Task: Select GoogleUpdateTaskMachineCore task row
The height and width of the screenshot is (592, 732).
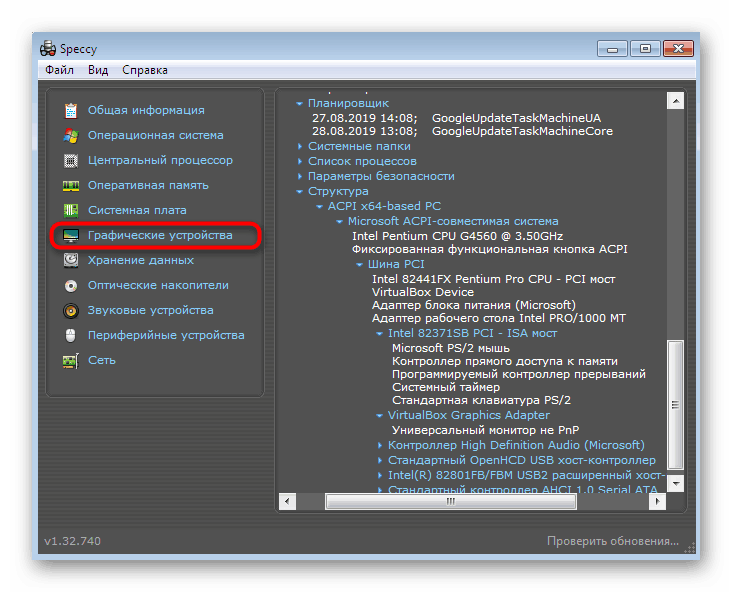Action: [462, 131]
